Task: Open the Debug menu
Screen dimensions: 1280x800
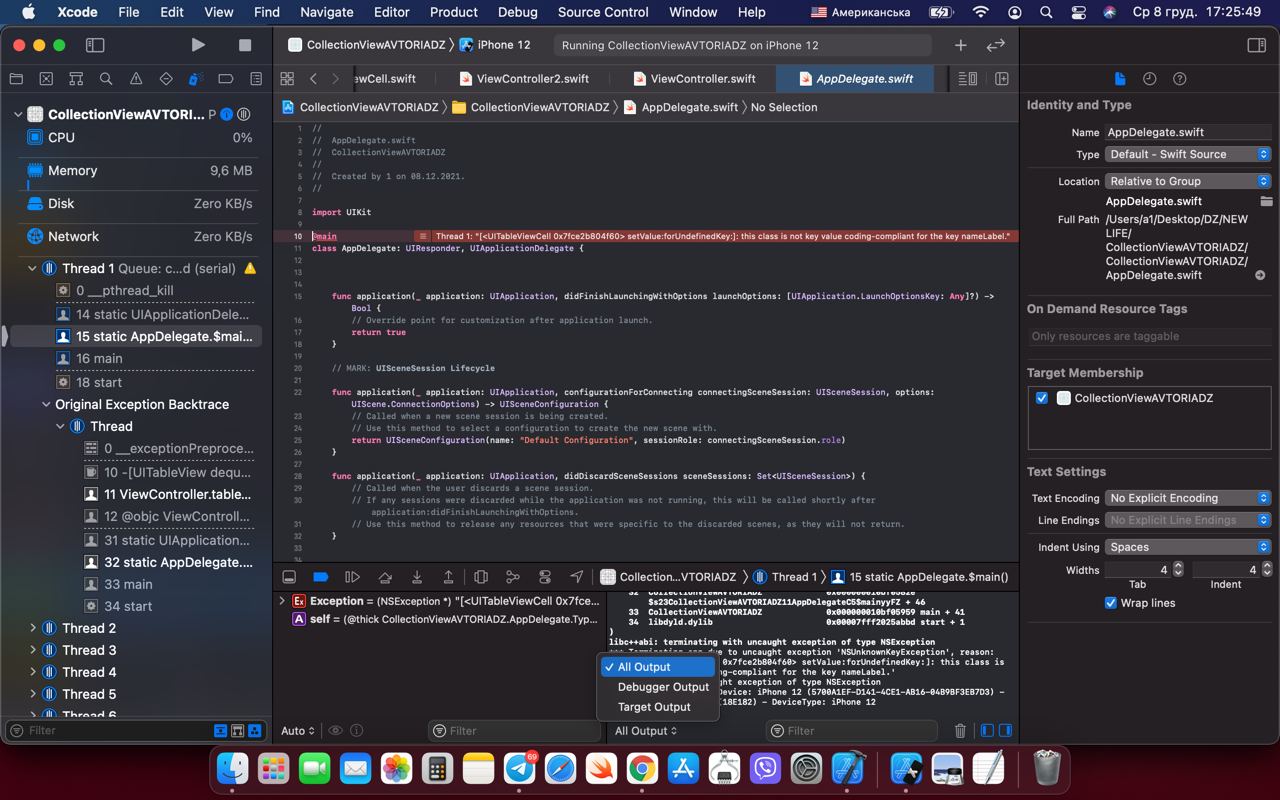Action: [517, 12]
